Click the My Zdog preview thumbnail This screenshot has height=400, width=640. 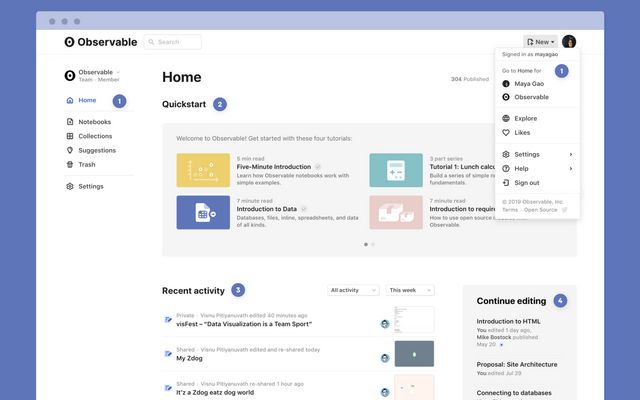[x=414, y=354]
